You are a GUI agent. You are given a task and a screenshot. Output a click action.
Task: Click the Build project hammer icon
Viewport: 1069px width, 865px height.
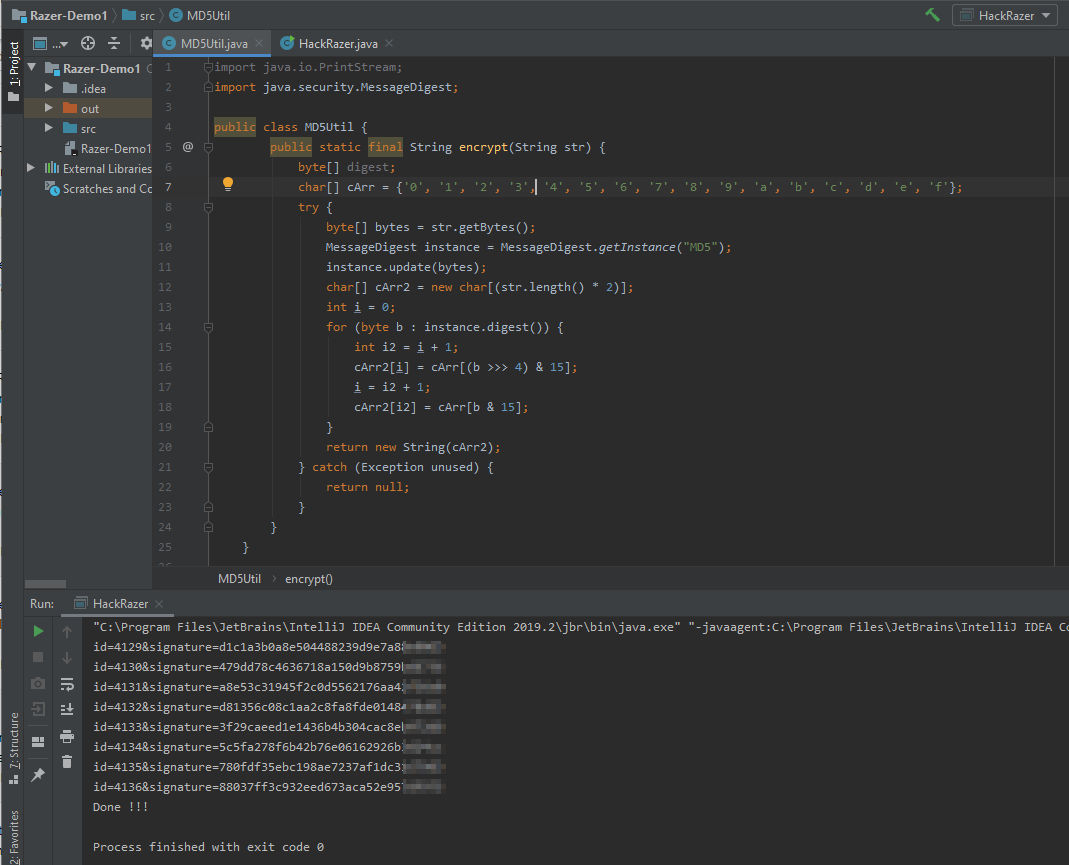pos(932,15)
